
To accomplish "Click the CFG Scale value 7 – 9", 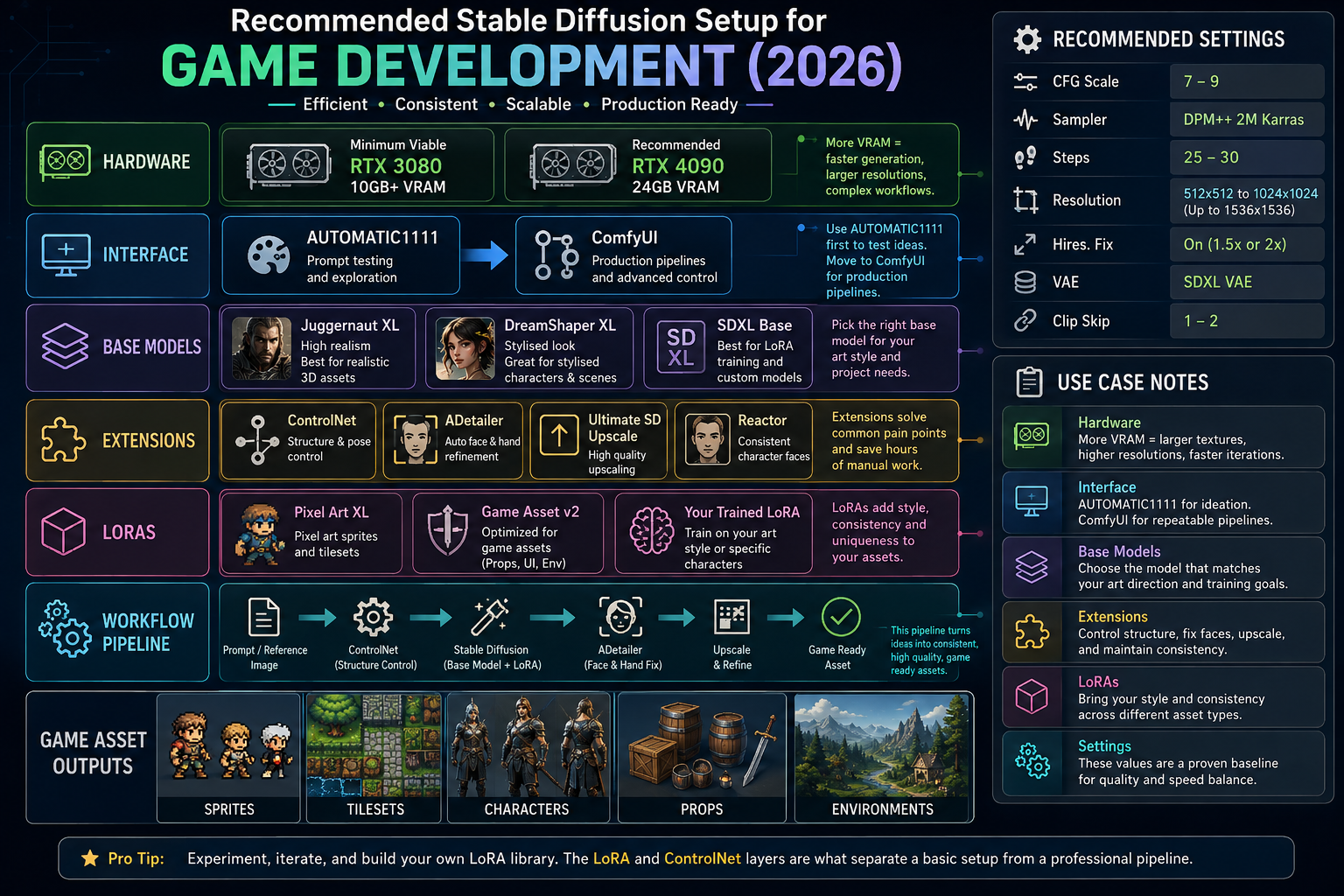I will click(1247, 81).
